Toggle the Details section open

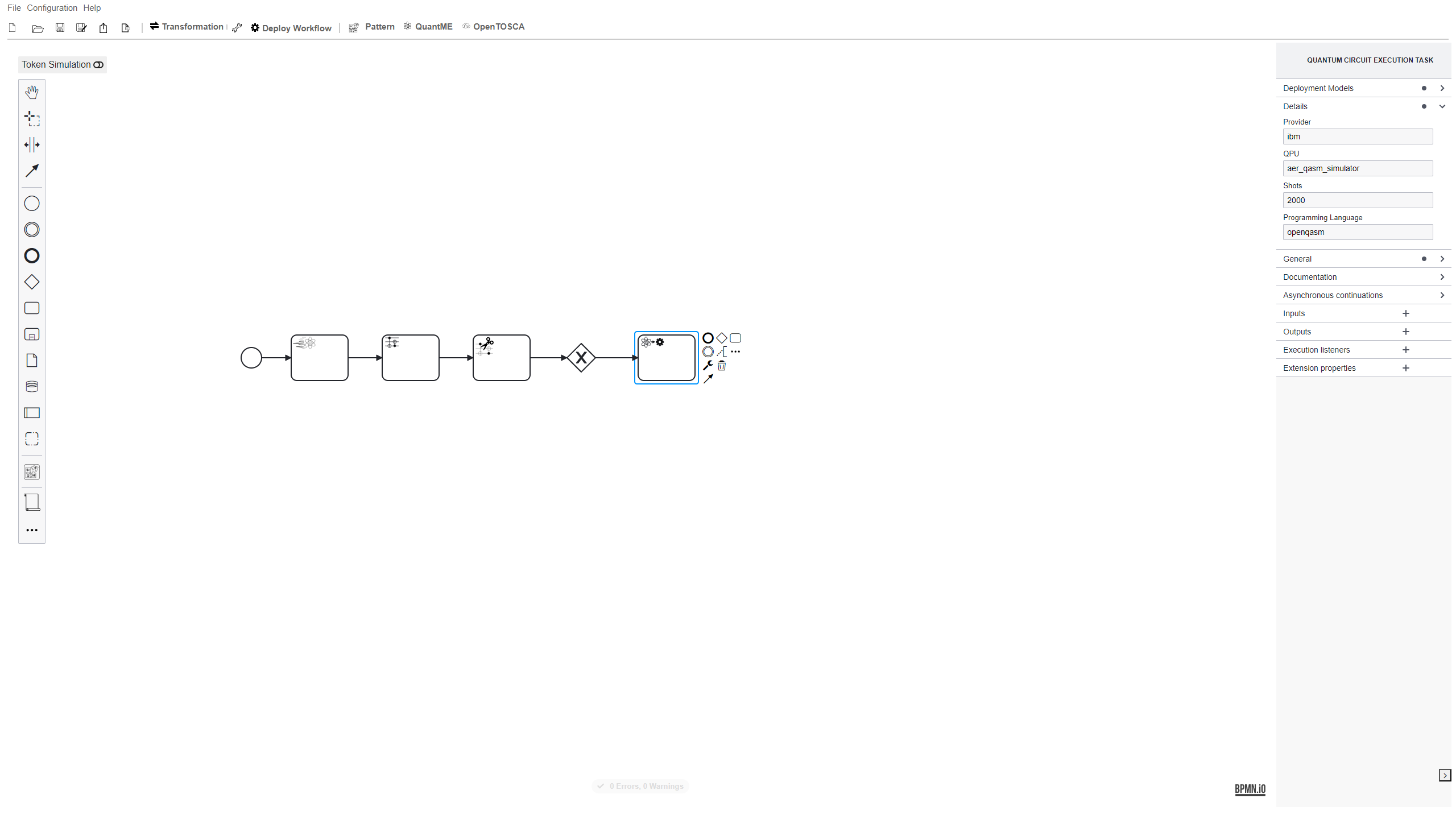click(1443, 106)
